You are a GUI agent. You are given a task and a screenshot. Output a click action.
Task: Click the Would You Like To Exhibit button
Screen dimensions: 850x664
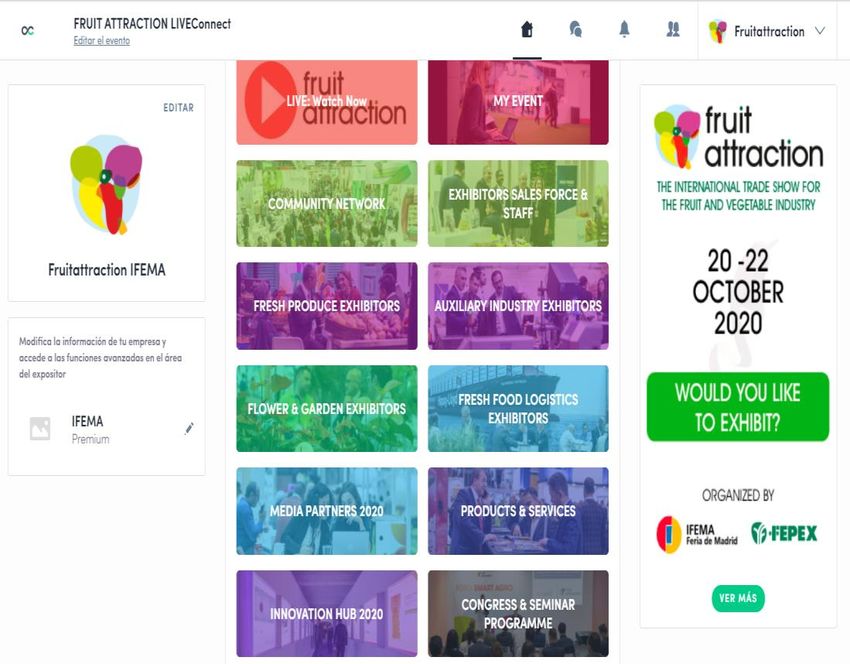click(738, 407)
